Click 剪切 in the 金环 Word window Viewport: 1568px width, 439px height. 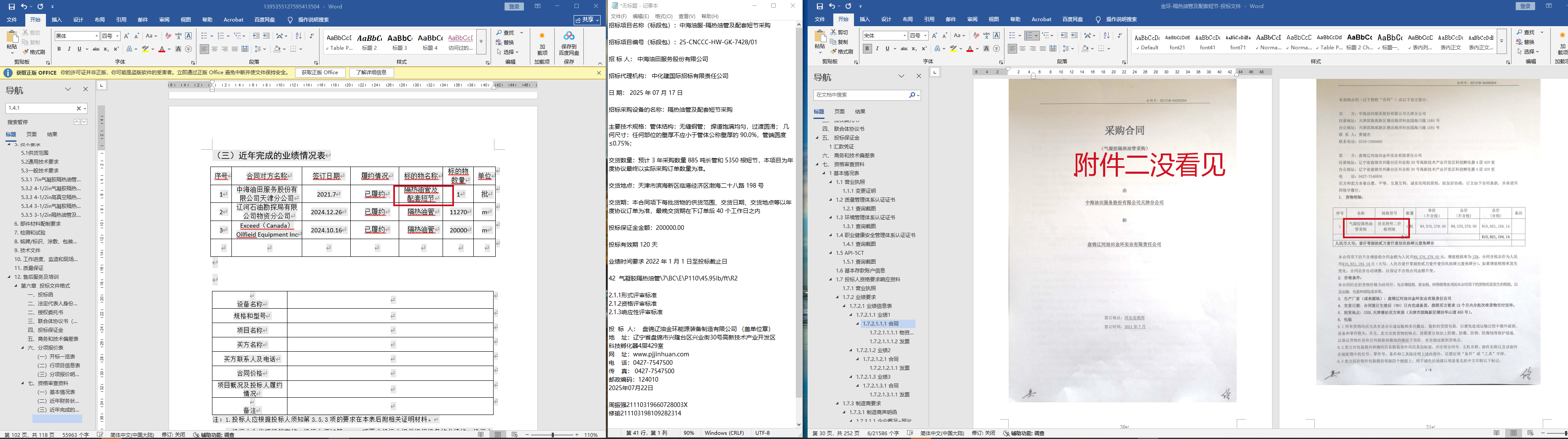click(838, 32)
